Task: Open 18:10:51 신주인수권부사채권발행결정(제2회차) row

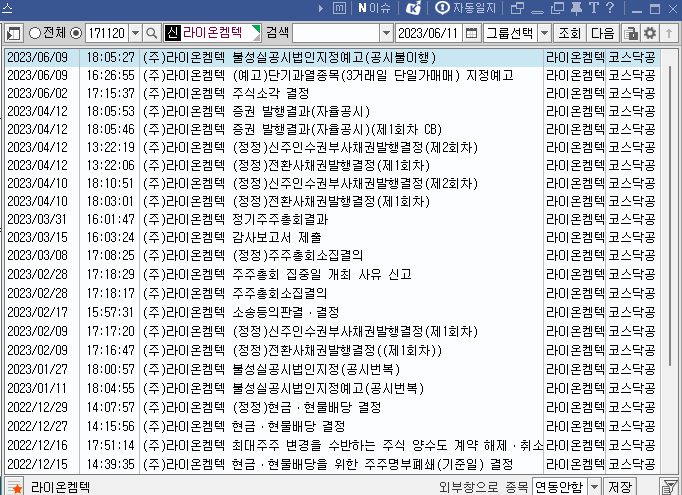Action: [x=332, y=183]
